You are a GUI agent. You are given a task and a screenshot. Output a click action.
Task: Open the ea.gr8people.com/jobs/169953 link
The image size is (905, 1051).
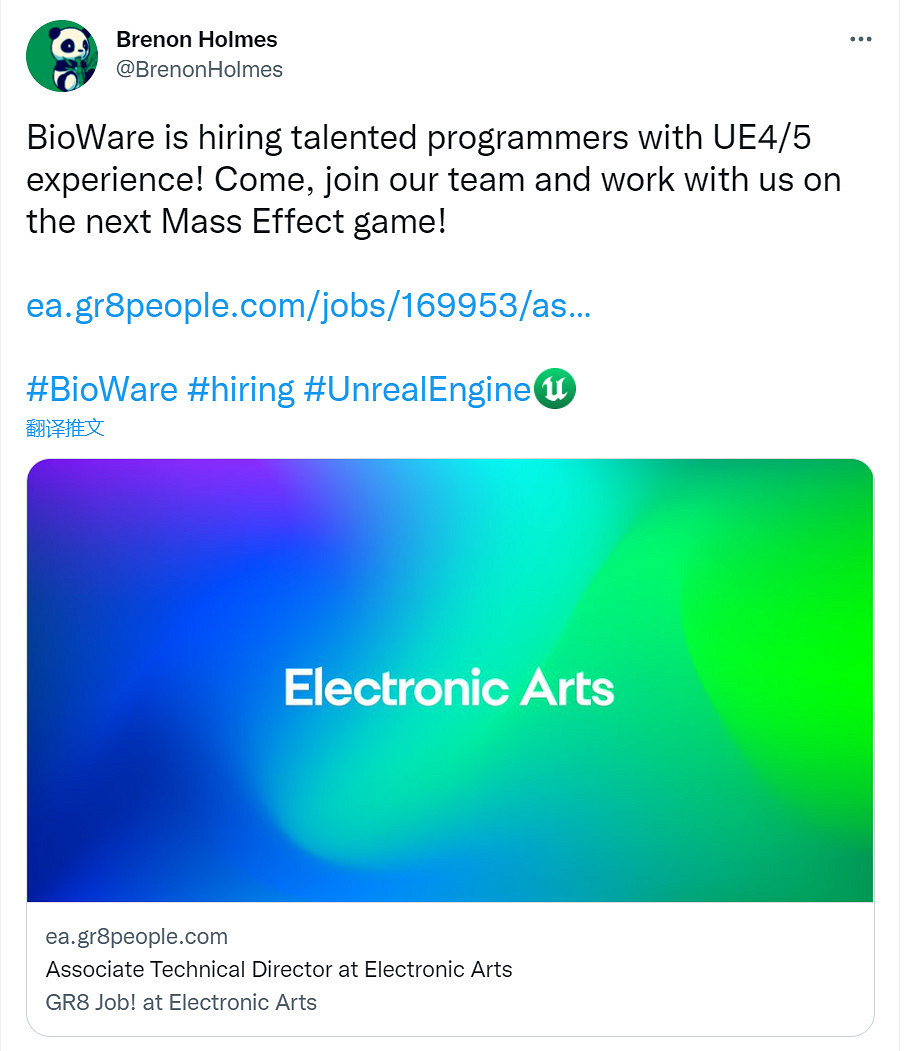(x=308, y=305)
